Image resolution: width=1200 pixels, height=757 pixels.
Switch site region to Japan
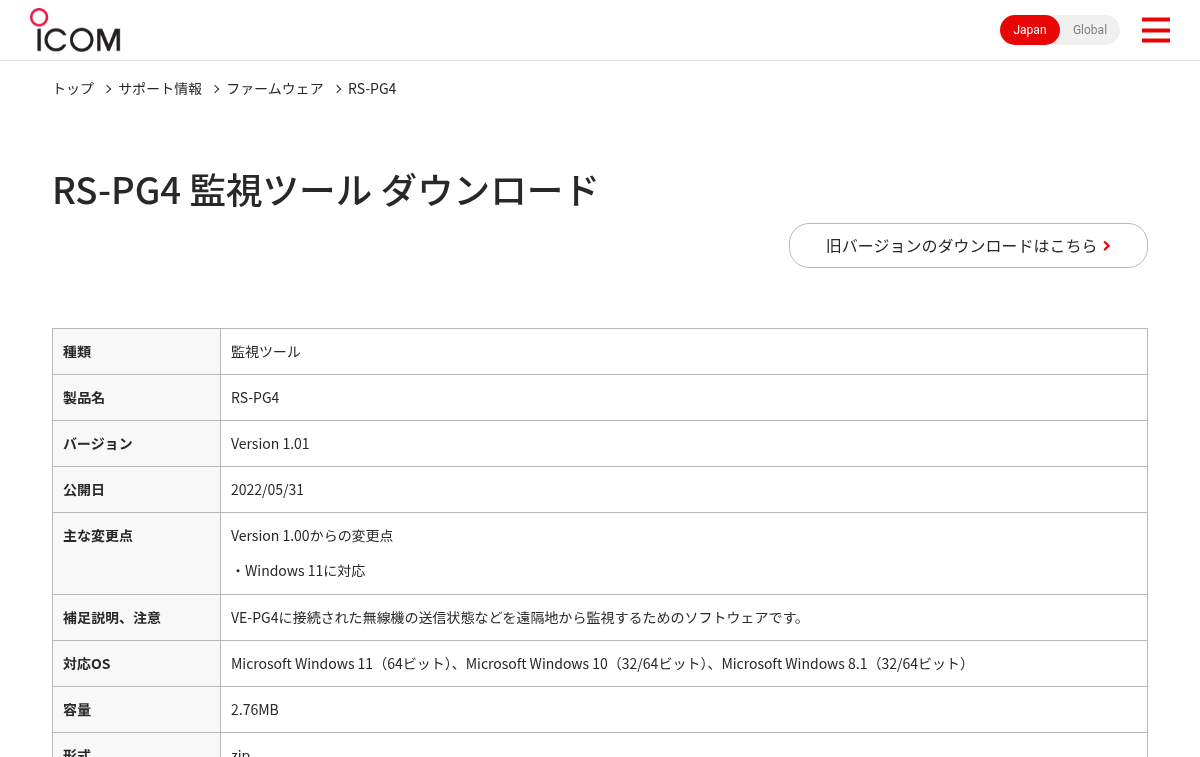click(1030, 30)
